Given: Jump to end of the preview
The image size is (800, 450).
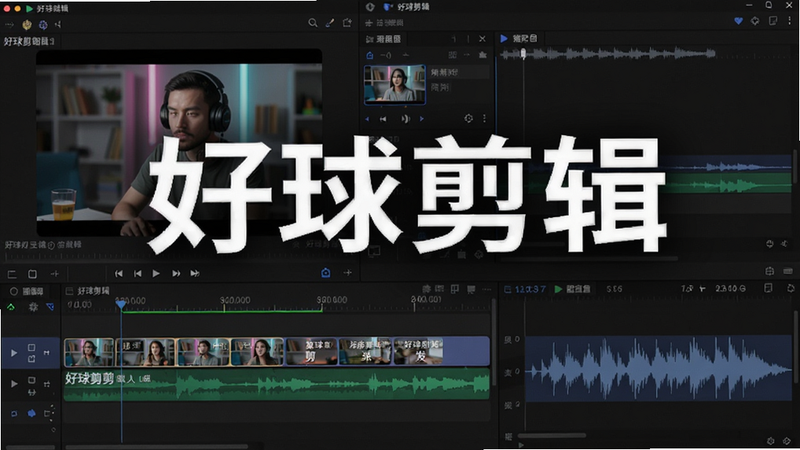Looking at the screenshot, I should 194,273.
